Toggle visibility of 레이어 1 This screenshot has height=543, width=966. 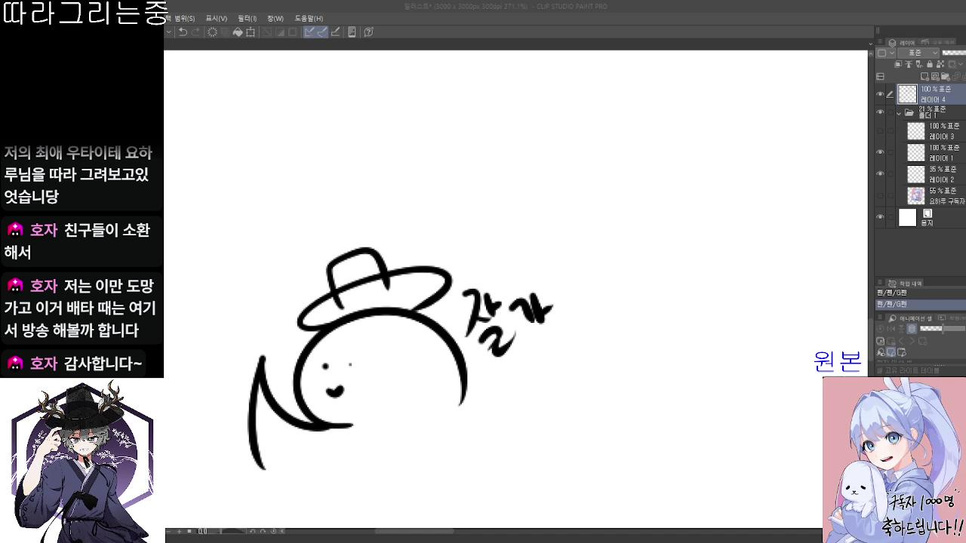880,152
